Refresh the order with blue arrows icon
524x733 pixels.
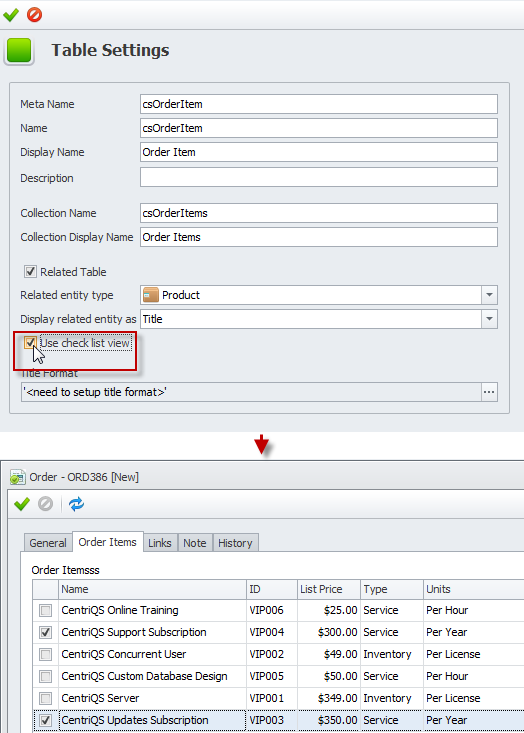(76, 504)
